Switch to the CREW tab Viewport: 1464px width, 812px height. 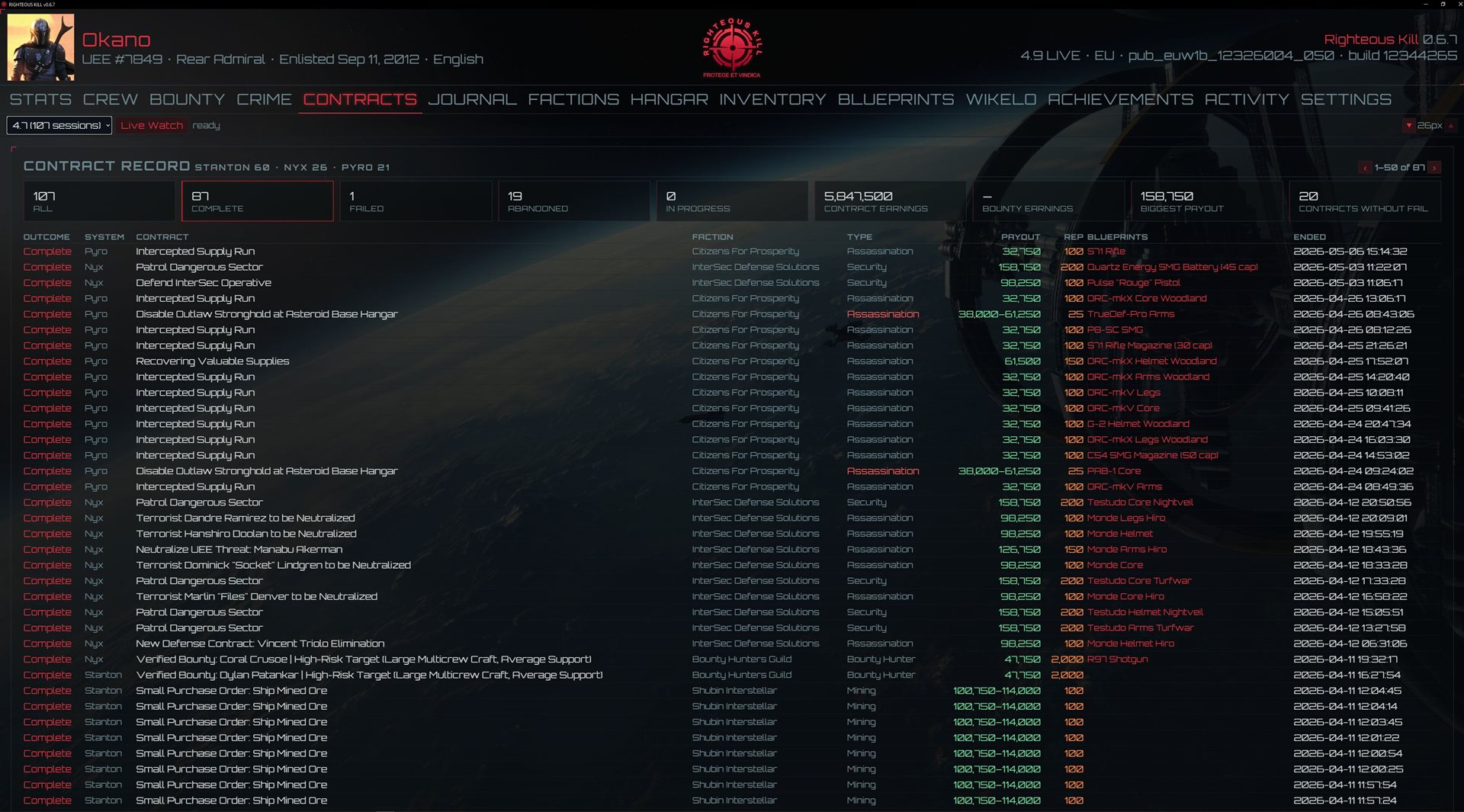(x=111, y=99)
